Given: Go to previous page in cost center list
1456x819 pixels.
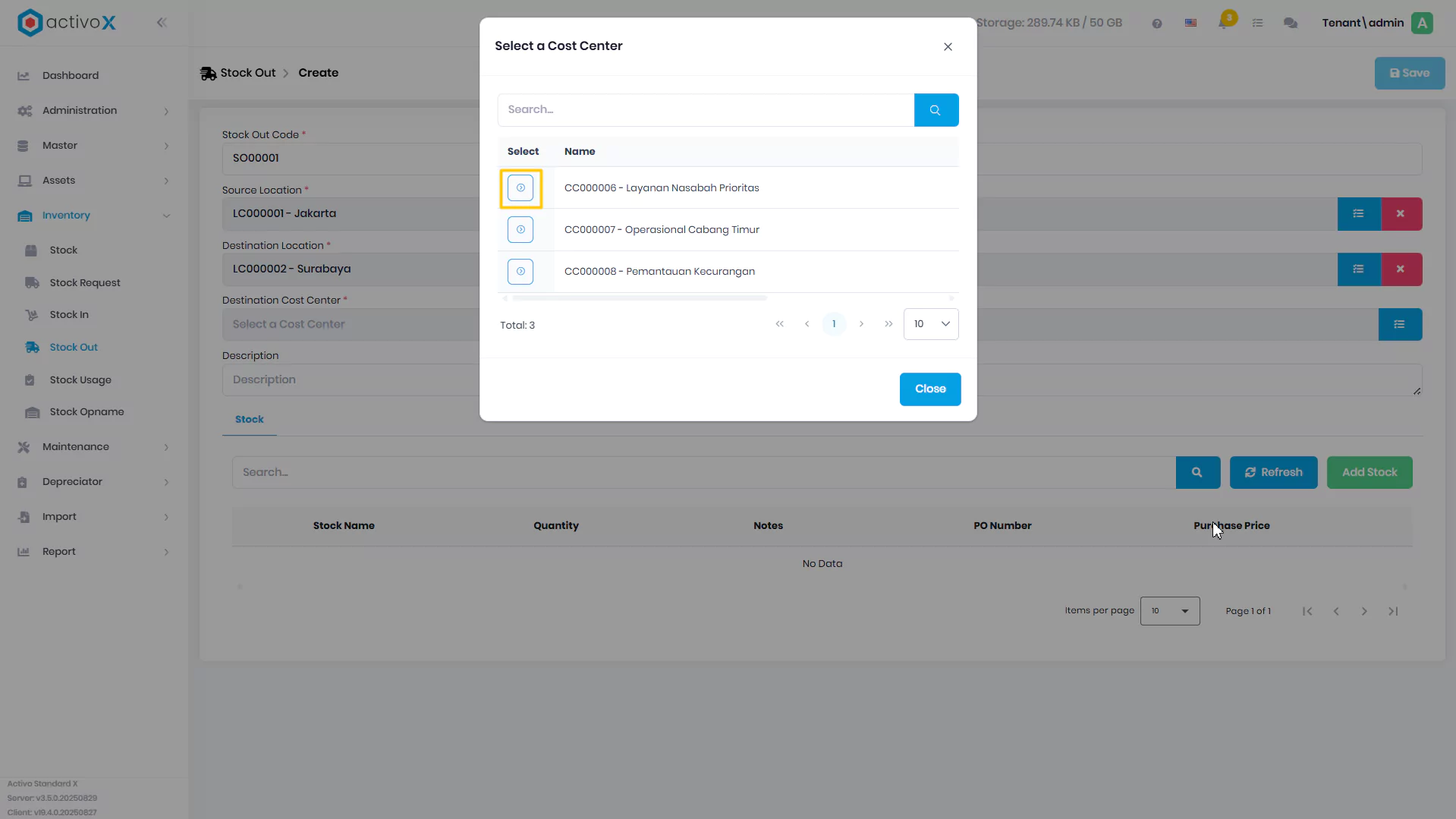Looking at the screenshot, I should 807,324.
